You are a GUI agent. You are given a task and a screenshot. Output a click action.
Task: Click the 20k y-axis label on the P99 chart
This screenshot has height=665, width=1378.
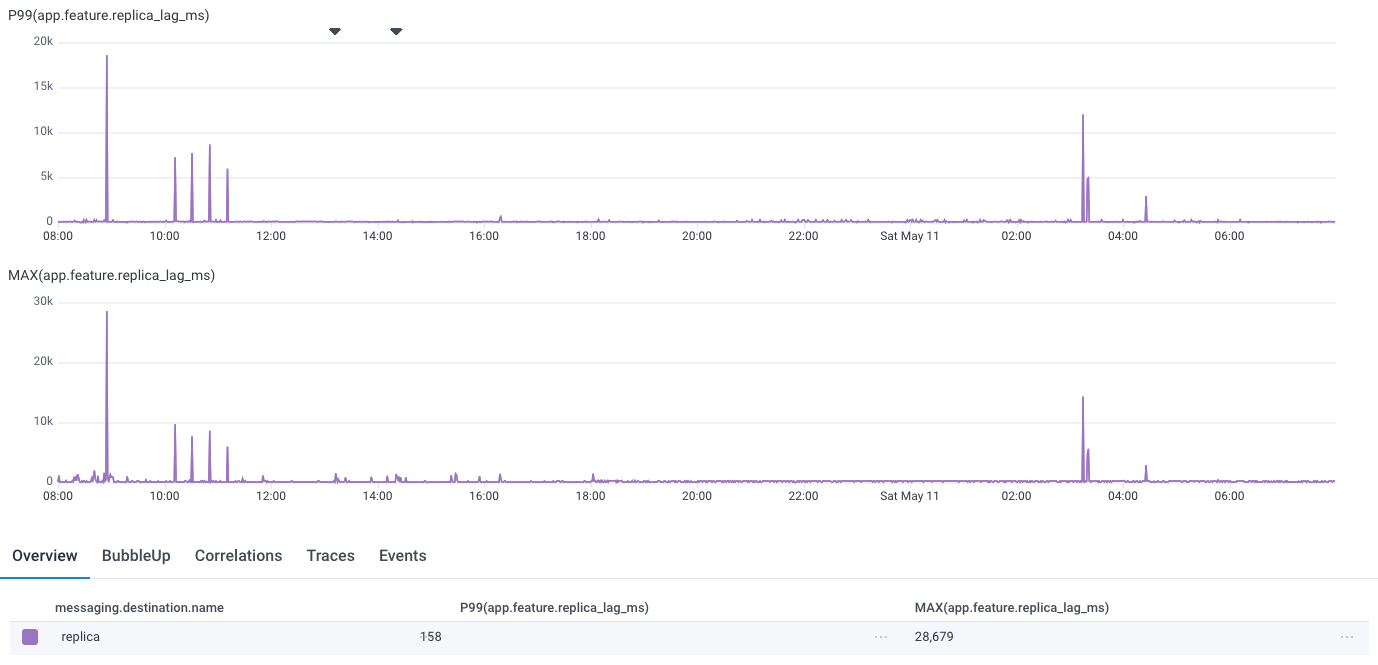click(x=43, y=42)
